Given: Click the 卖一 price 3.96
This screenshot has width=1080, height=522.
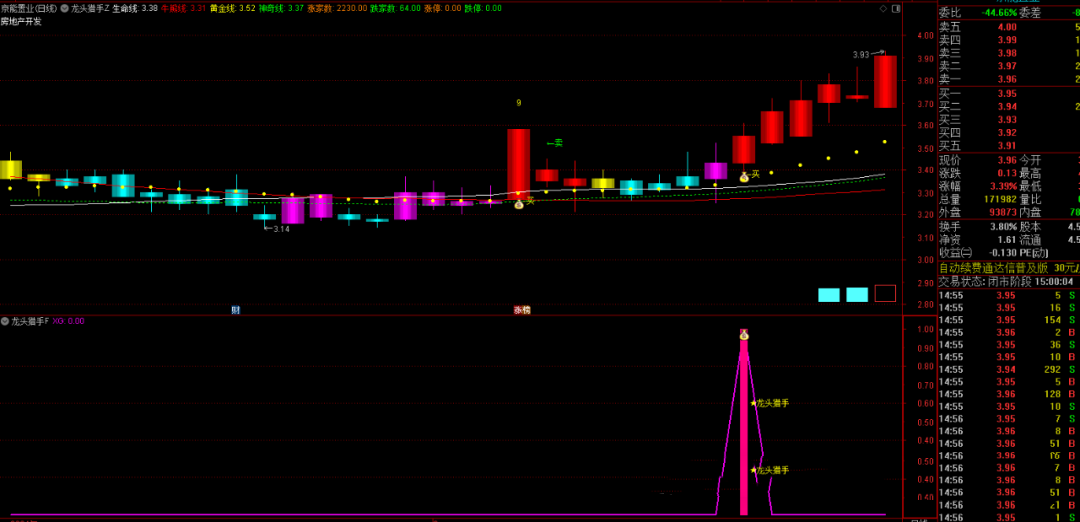Looking at the screenshot, I should pos(1007,79).
